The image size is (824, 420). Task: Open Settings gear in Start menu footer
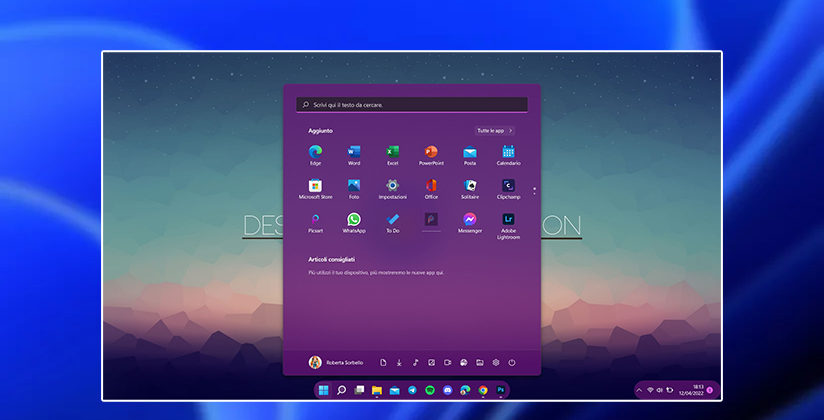495,362
